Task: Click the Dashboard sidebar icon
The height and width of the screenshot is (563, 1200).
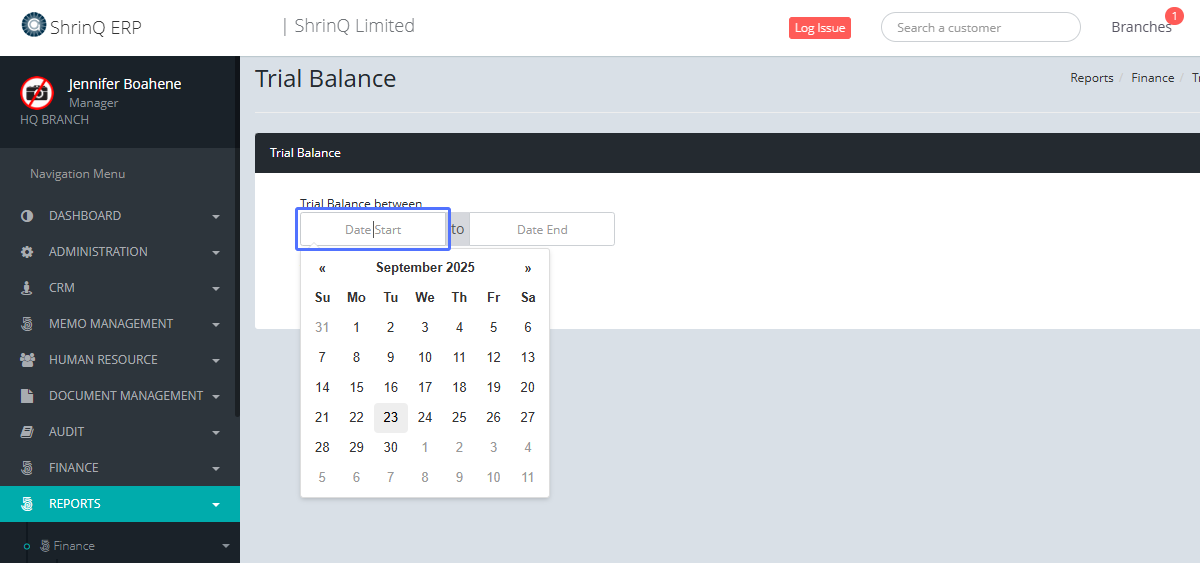Action: tap(27, 216)
